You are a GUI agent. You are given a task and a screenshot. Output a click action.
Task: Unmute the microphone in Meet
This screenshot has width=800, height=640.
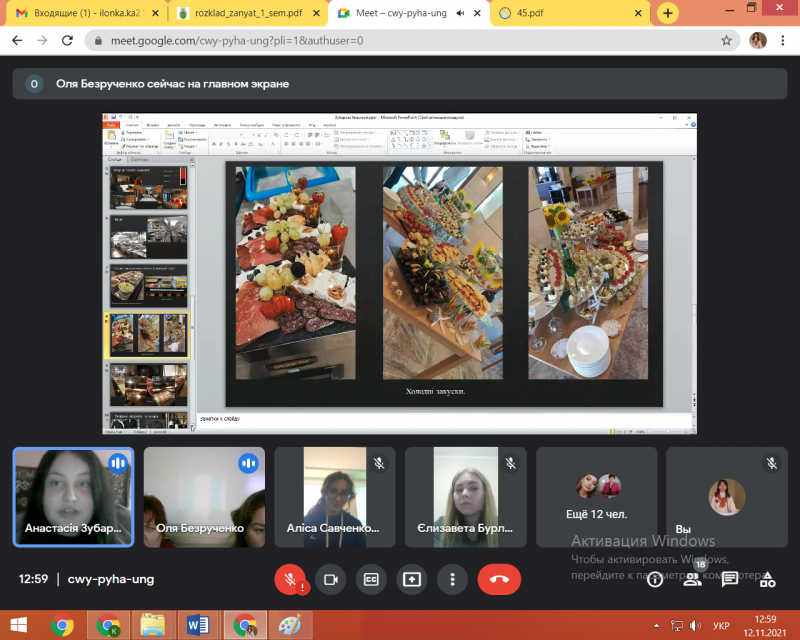[290, 579]
